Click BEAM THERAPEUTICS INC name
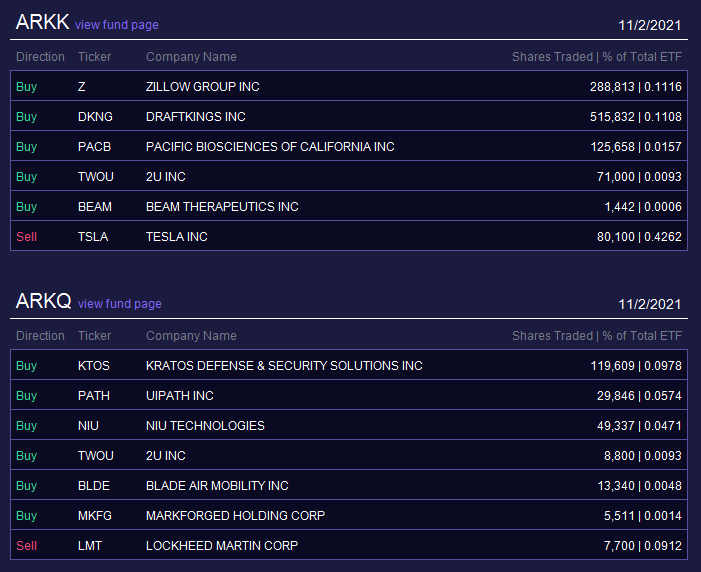The height and width of the screenshot is (572, 701). tap(222, 207)
